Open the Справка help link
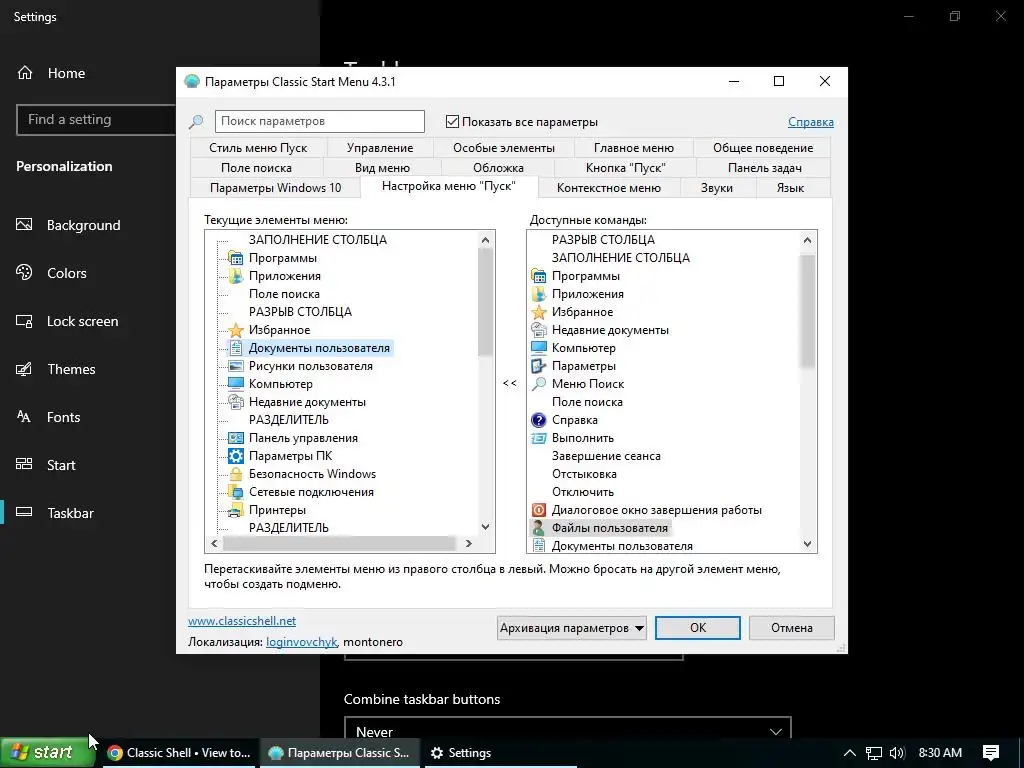 (x=810, y=121)
